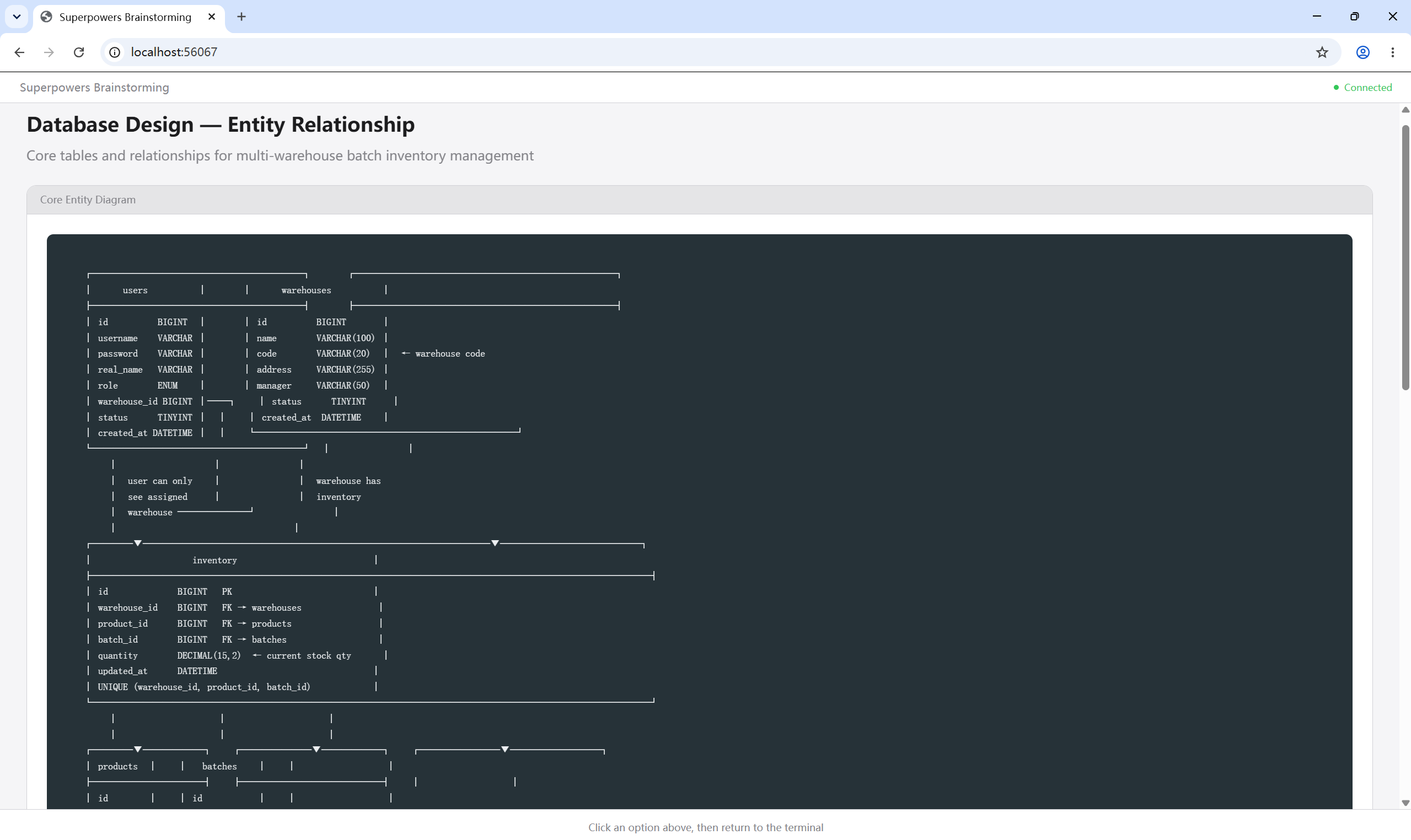Reload the current page

[x=79, y=52]
